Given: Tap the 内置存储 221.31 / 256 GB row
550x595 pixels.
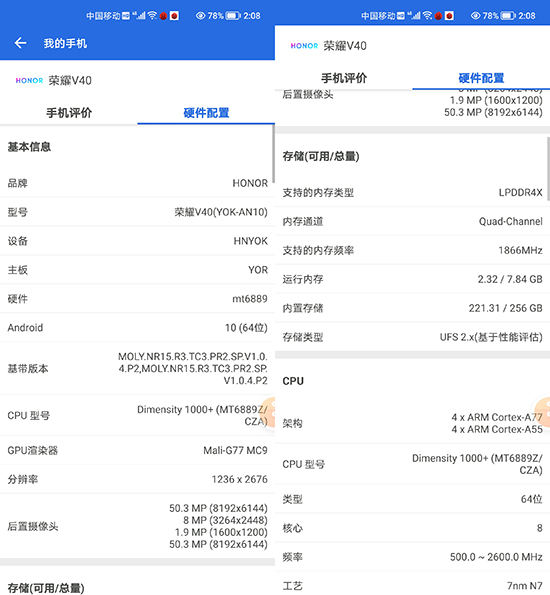Looking at the screenshot, I should click(413, 308).
